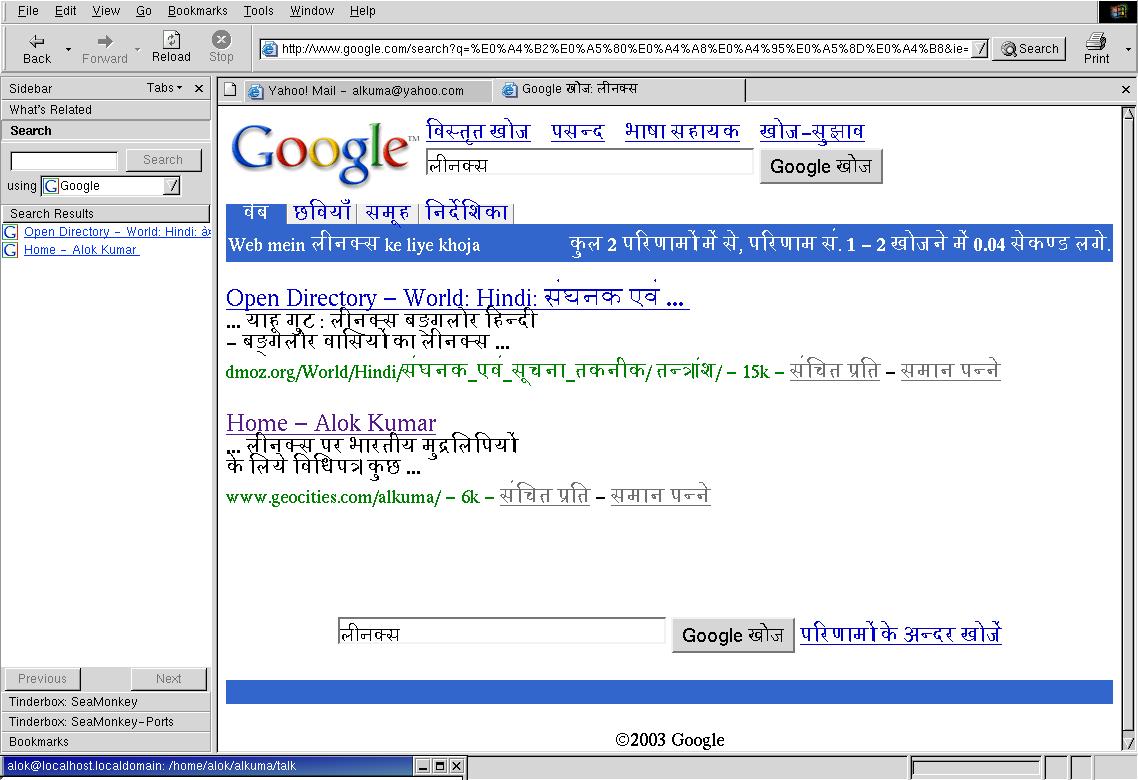This screenshot has height=780, width=1138.
Task: Click the page icon in the URL bar
Action: pos(270,49)
